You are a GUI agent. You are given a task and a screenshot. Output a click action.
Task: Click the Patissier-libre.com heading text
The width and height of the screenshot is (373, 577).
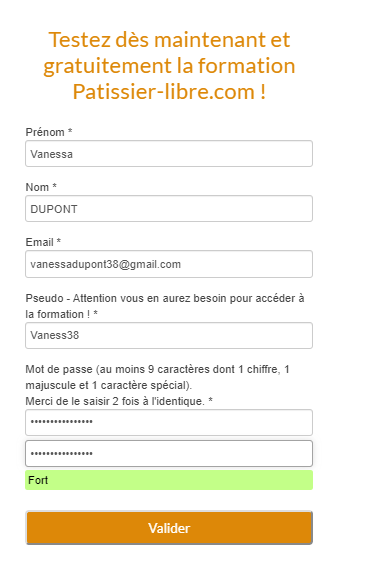[x=164, y=92]
